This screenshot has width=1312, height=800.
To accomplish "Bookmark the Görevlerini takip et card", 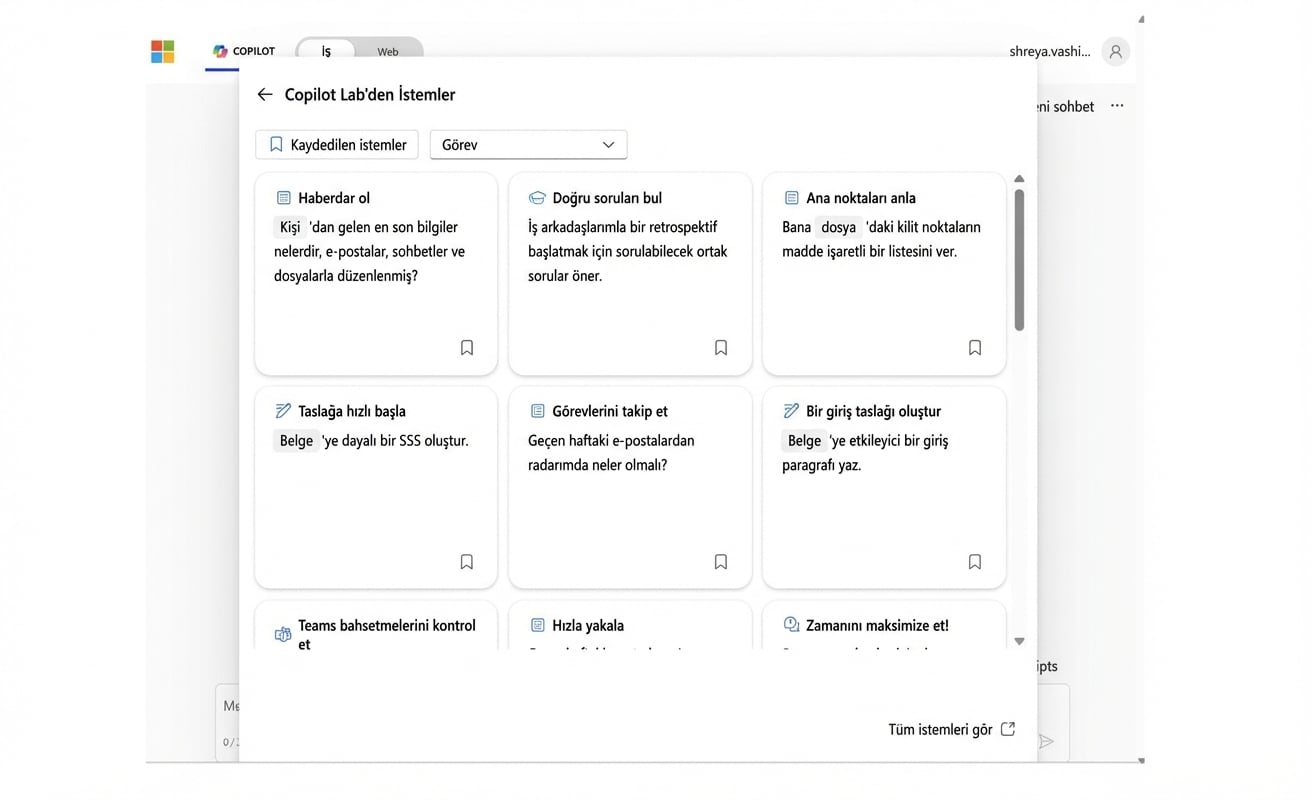I will tap(720, 562).
